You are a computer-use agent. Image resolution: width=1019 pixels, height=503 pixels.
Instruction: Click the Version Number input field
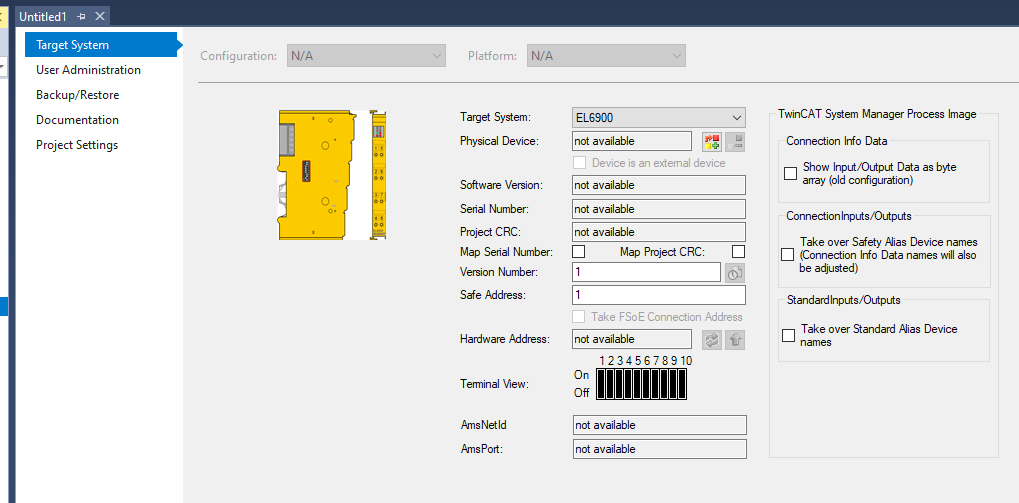(647, 272)
